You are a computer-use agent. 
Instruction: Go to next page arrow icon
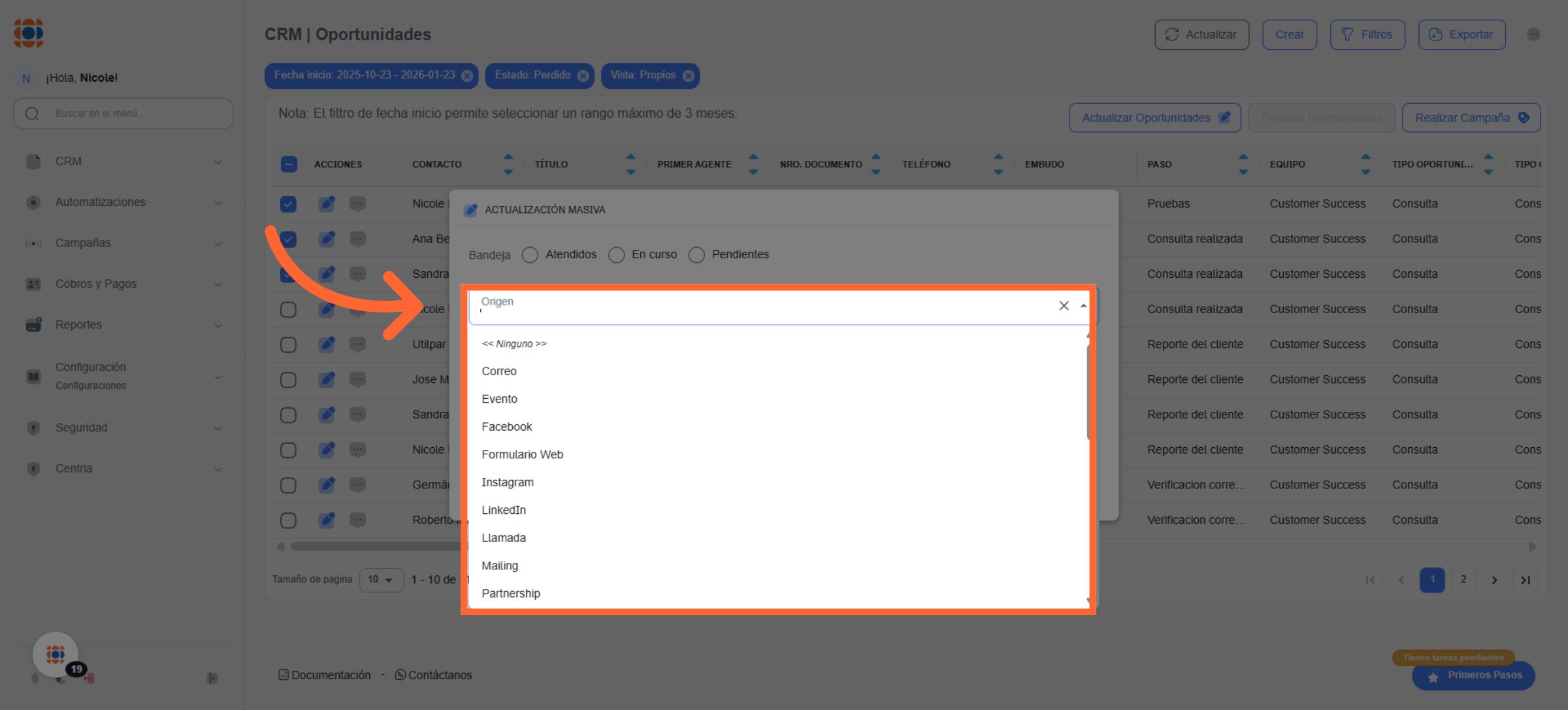pyautogui.click(x=1494, y=580)
